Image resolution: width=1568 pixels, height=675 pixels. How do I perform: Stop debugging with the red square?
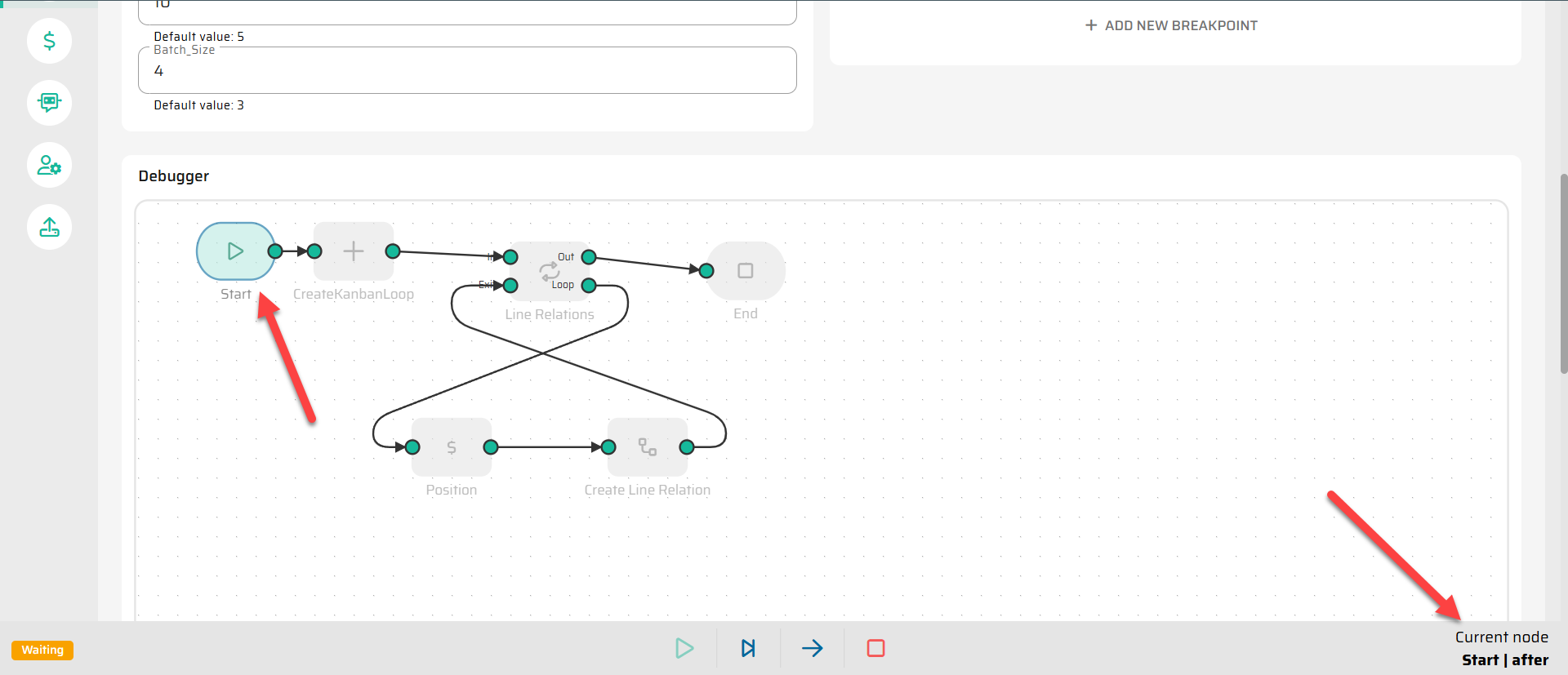point(875,648)
